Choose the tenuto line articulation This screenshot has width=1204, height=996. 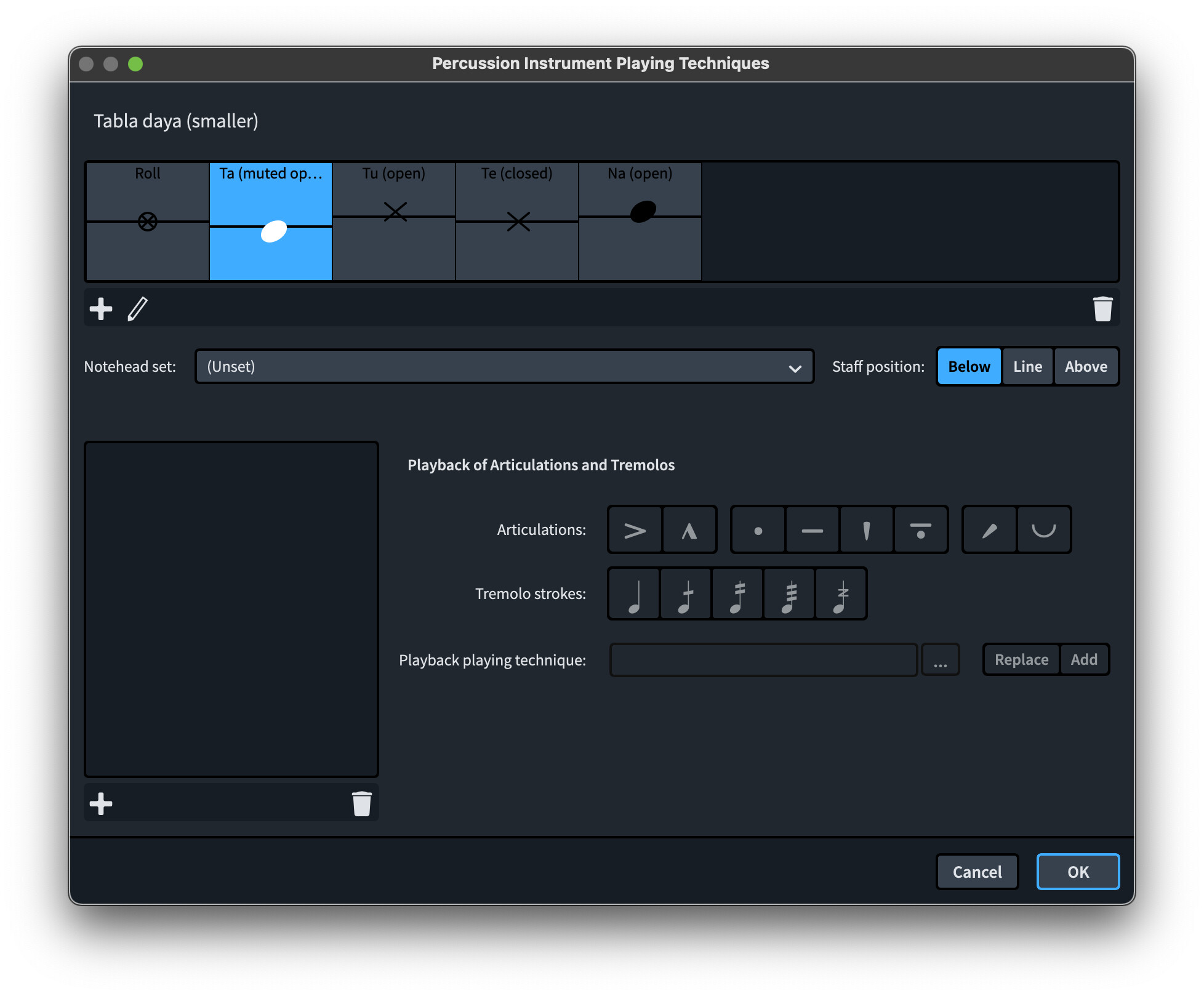pyautogui.click(x=812, y=530)
